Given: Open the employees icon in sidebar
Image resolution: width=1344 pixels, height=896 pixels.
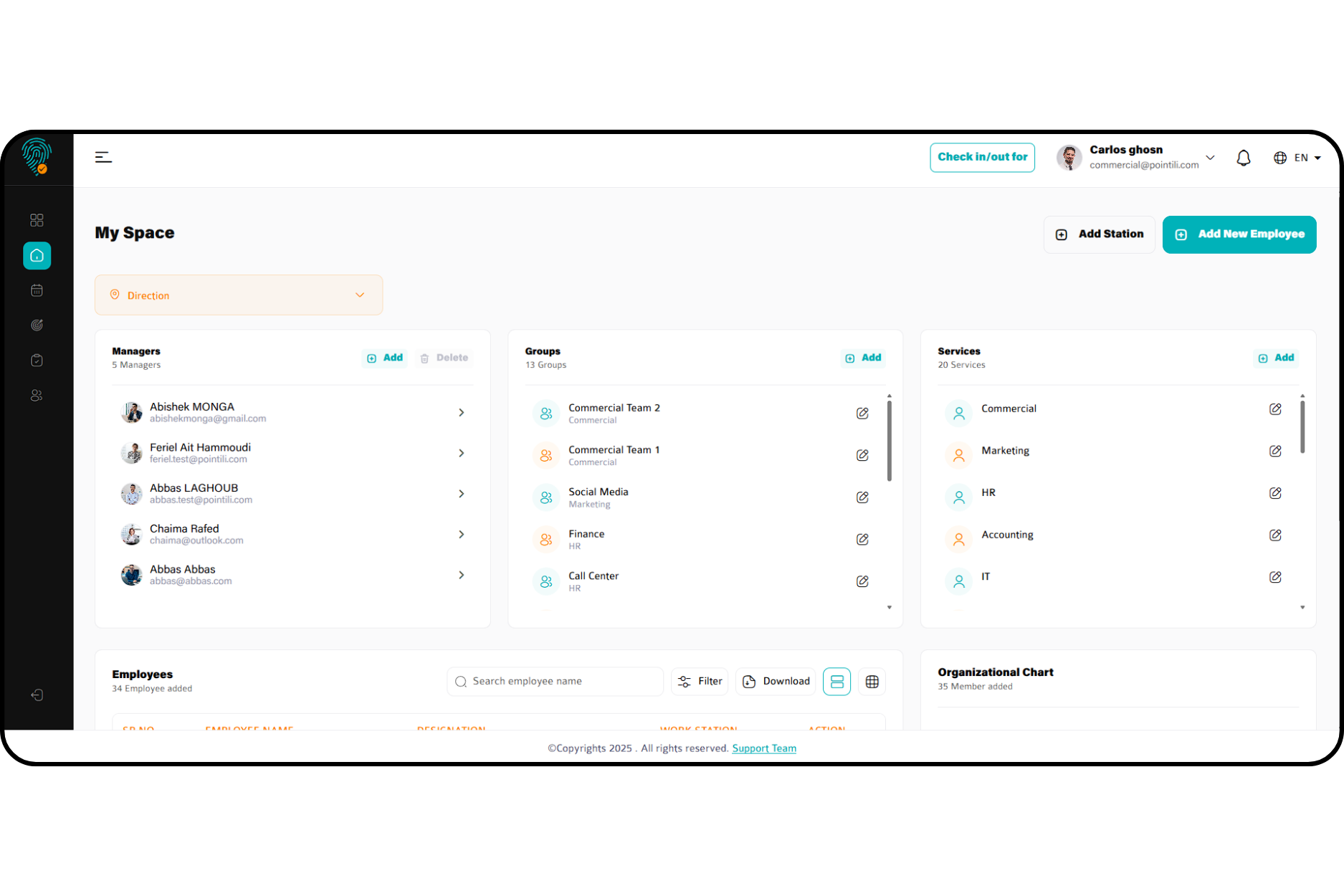Looking at the screenshot, I should coord(37,396).
